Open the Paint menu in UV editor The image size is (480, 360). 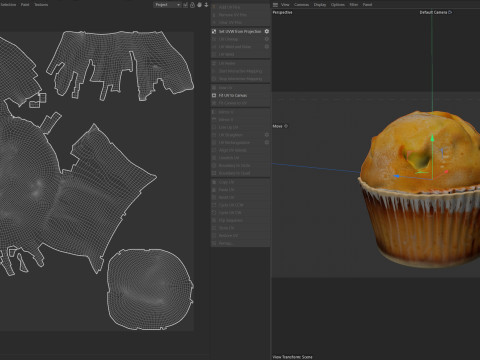(25, 5)
